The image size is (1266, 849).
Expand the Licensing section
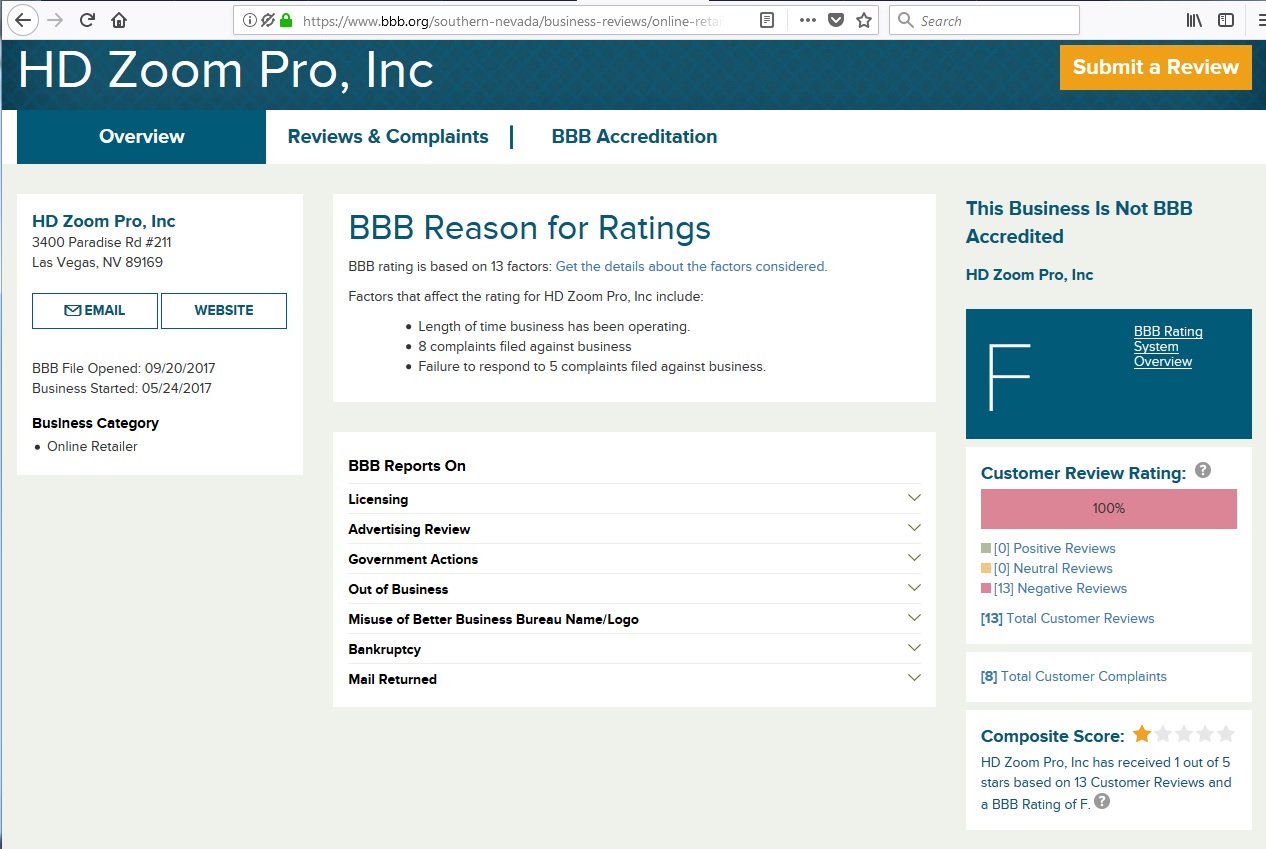point(634,499)
